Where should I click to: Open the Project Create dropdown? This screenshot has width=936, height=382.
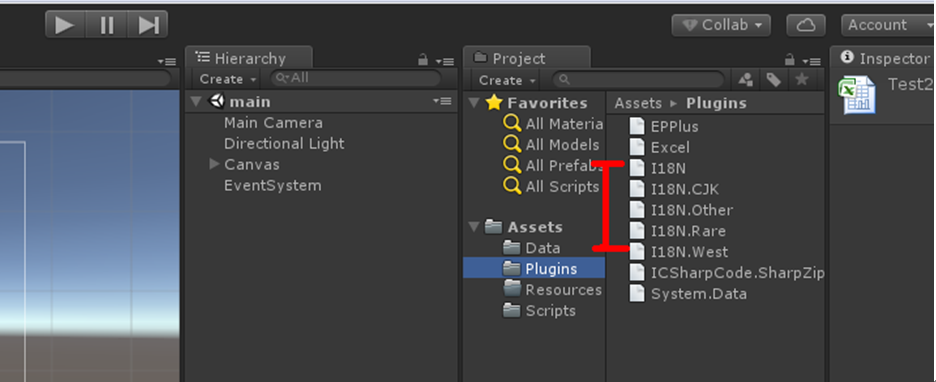507,80
